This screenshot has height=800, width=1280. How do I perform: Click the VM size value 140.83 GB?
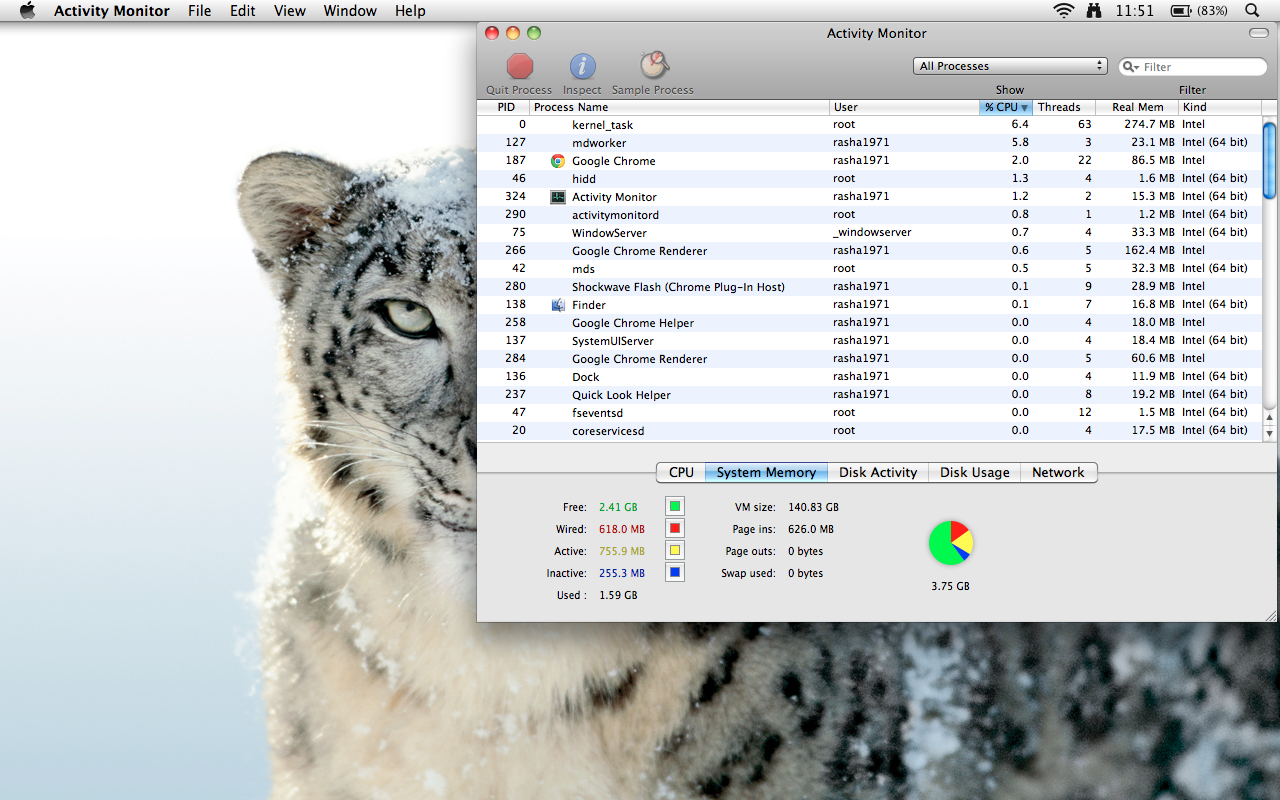(813, 507)
